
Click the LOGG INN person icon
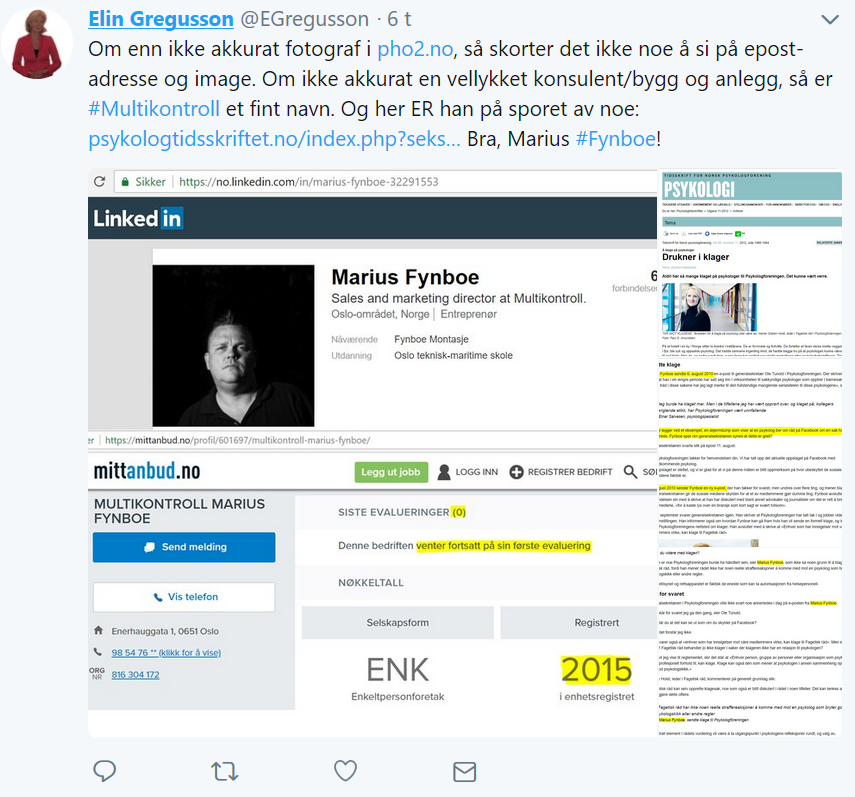[x=444, y=472]
